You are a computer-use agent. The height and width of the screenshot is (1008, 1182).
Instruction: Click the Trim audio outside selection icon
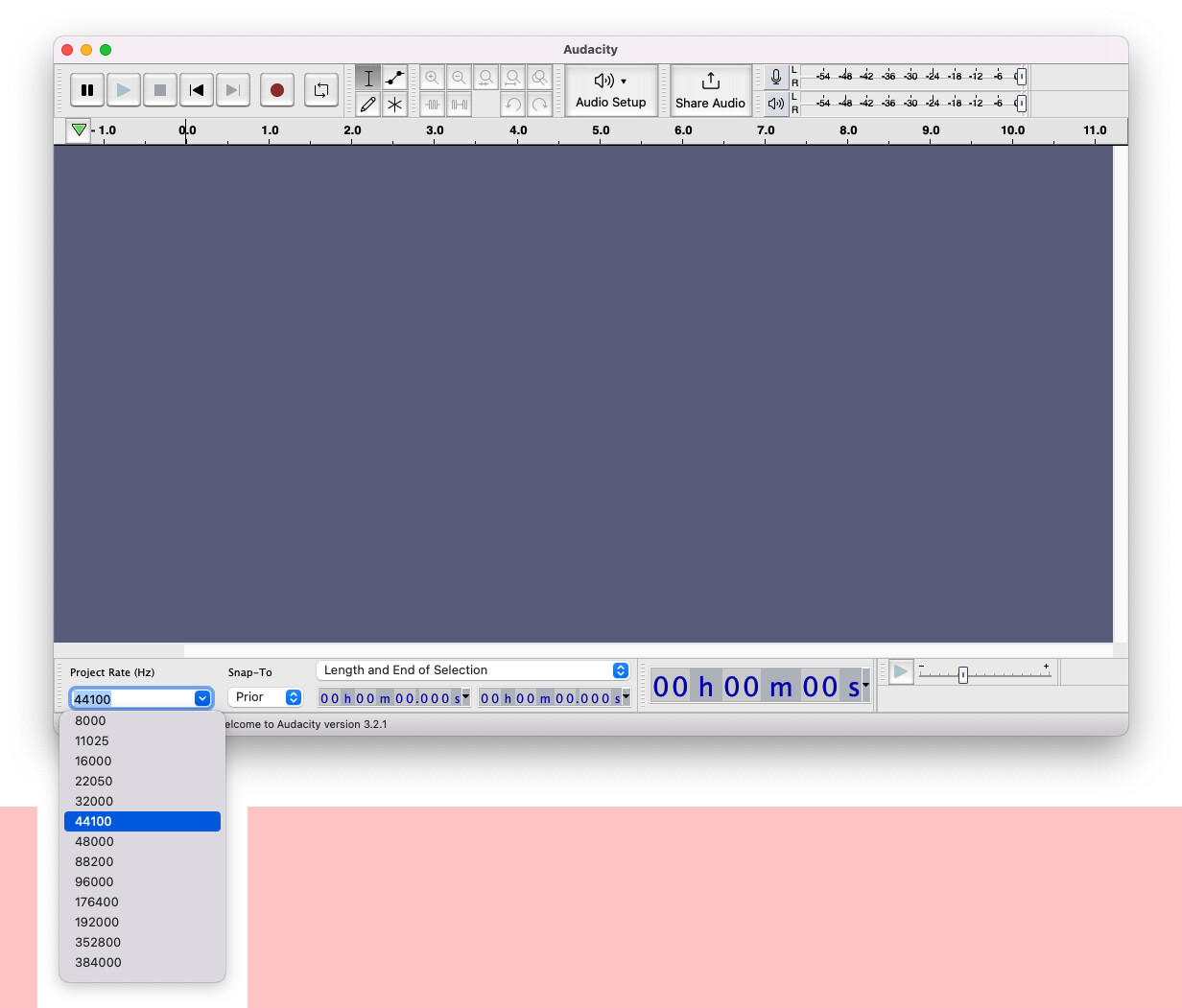[433, 105]
